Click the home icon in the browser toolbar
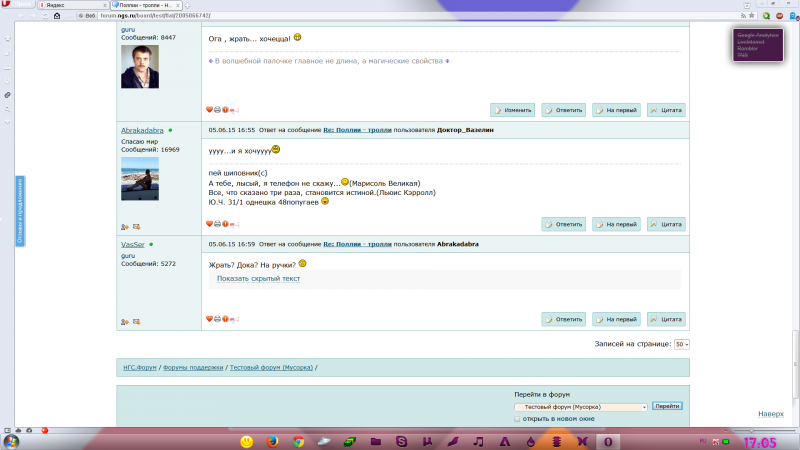The width and height of the screenshot is (800, 450). click(57, 16)
